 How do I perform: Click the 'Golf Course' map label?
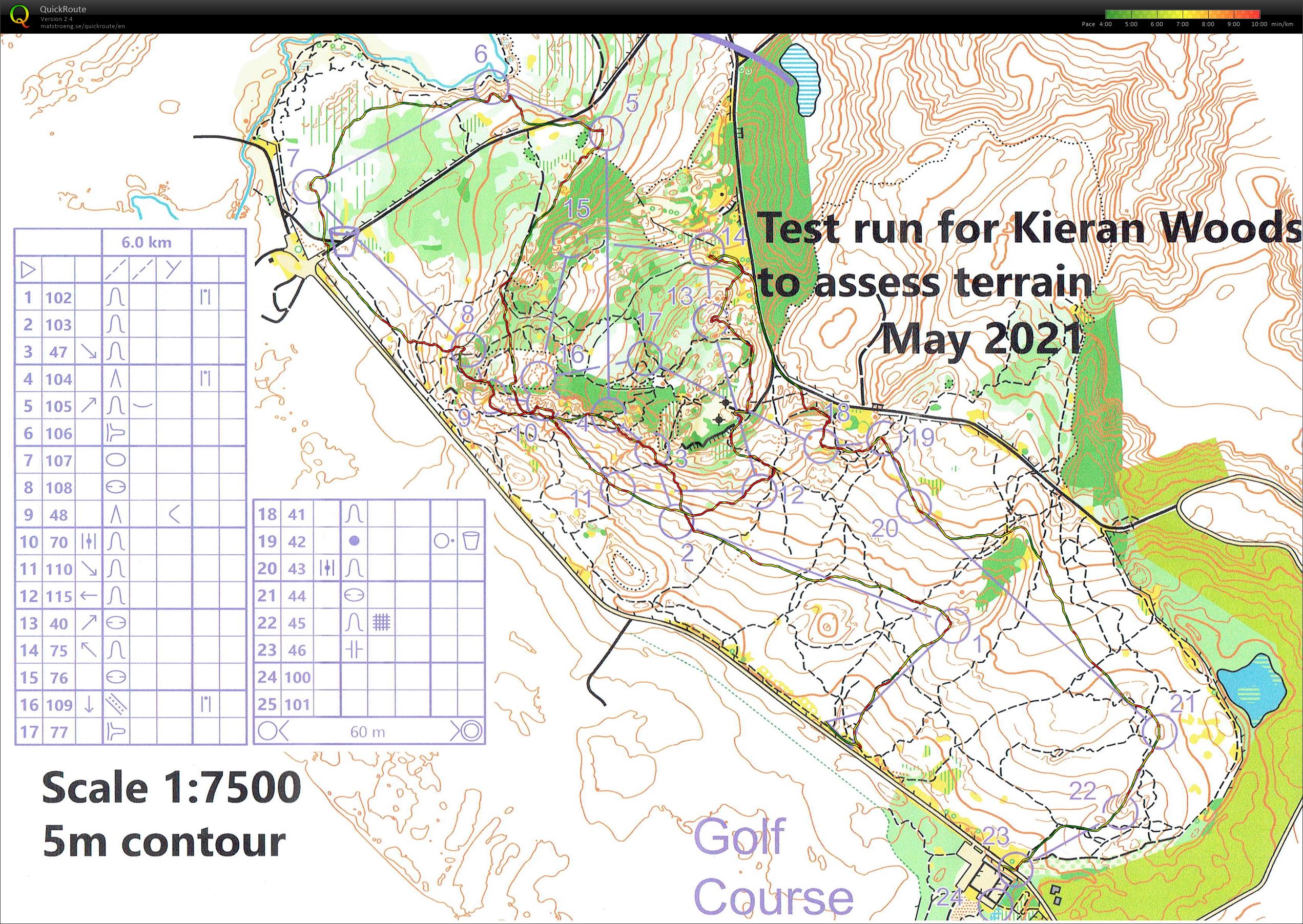point(773,867)
